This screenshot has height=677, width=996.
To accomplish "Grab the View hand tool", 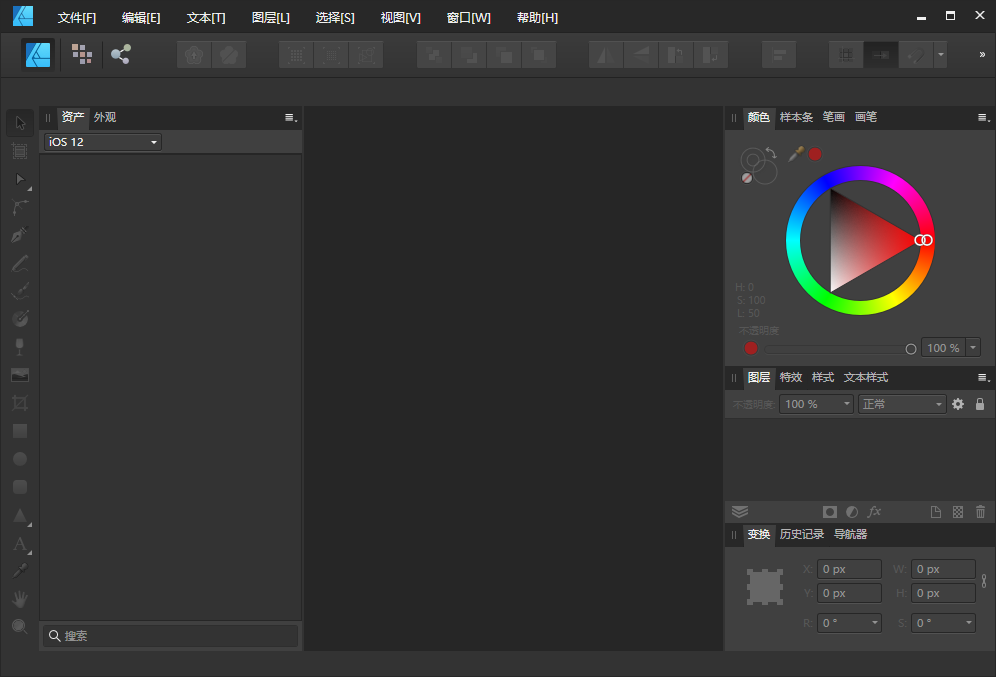I will 19,598.
